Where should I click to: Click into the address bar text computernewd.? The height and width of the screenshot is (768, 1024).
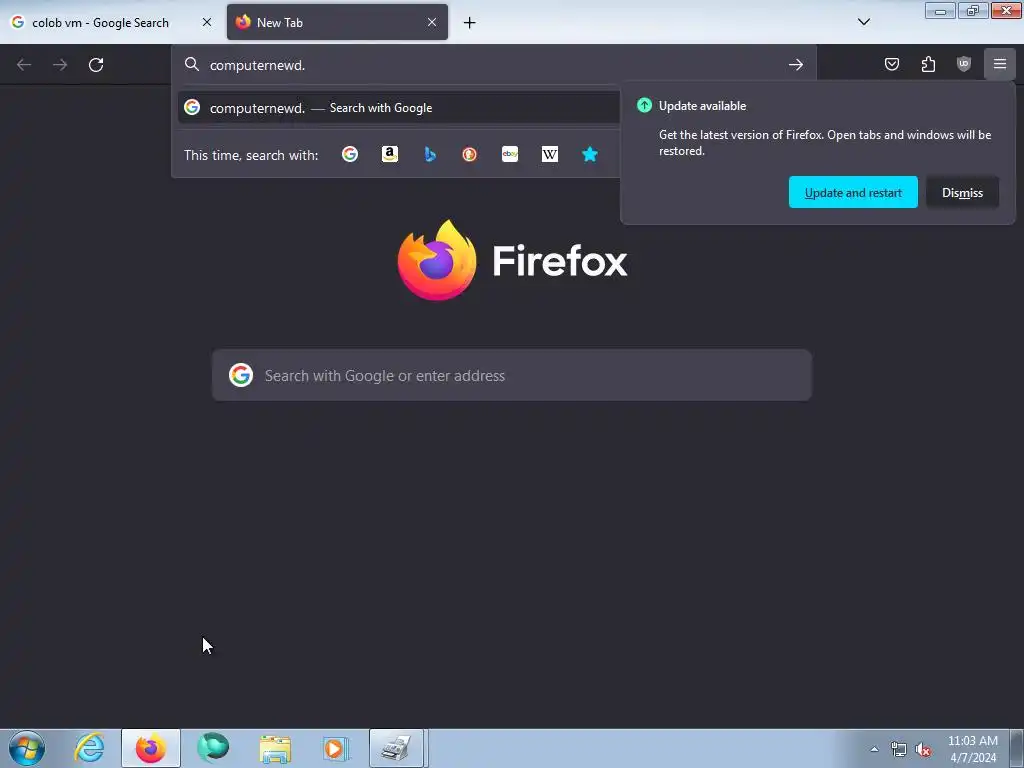[x=257, y=65]
